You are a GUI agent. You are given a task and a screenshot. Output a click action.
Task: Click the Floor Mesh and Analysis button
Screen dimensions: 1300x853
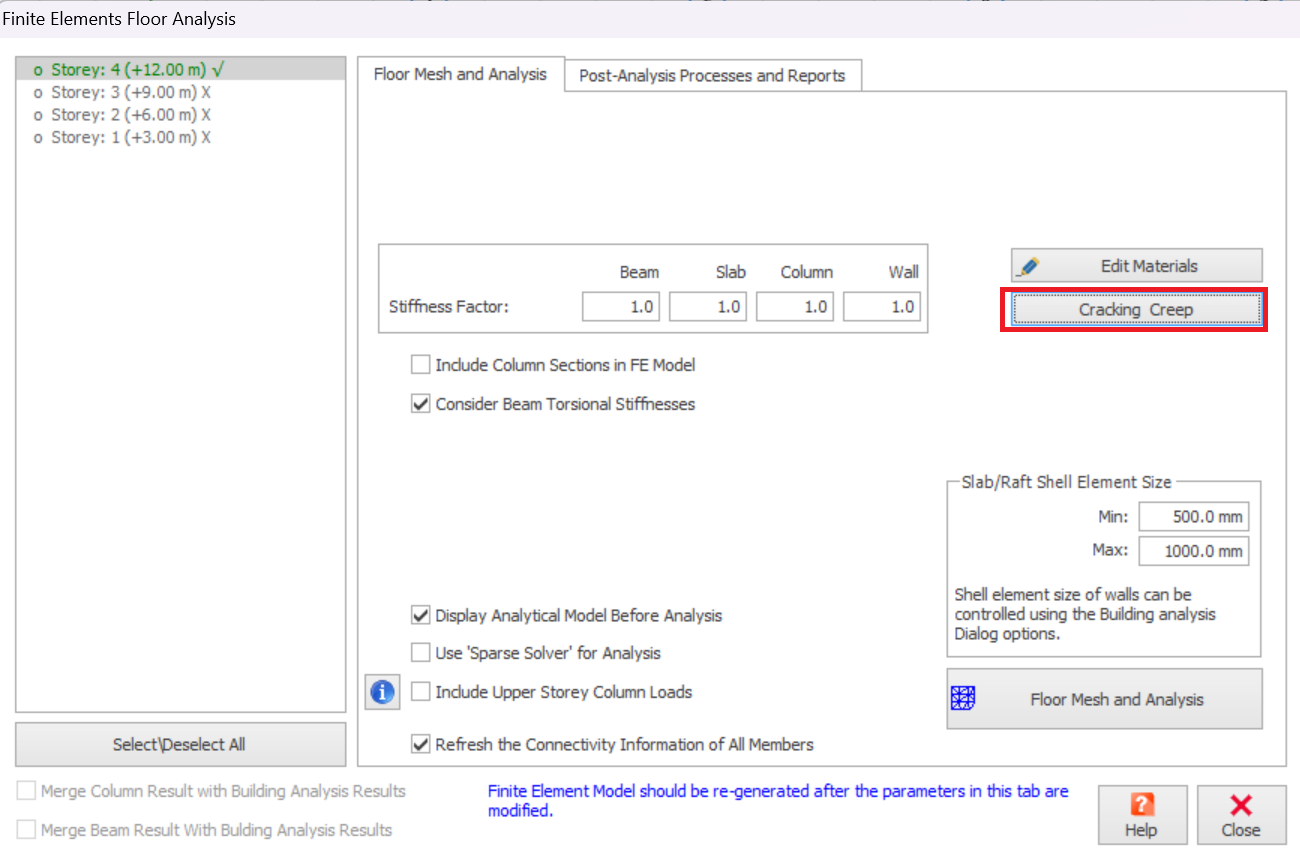click(x=1104, y=699)
